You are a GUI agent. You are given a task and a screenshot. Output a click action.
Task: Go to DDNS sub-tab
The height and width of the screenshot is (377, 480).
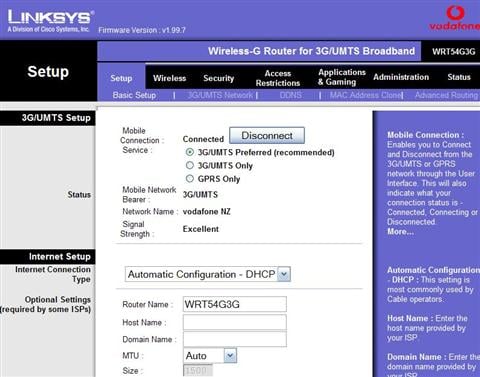(x=290, y=95)
